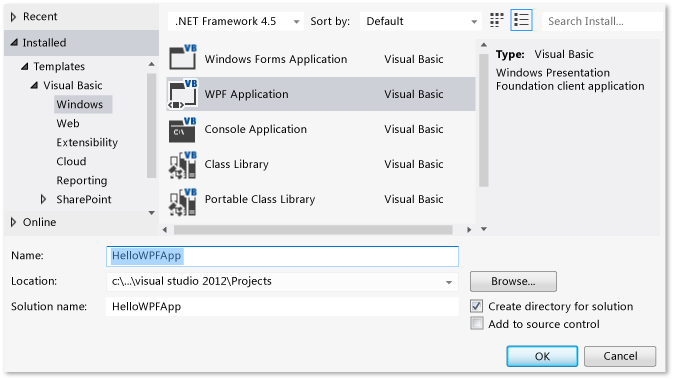Click the horizontal scrollbar right arrow

click(469, 230)
